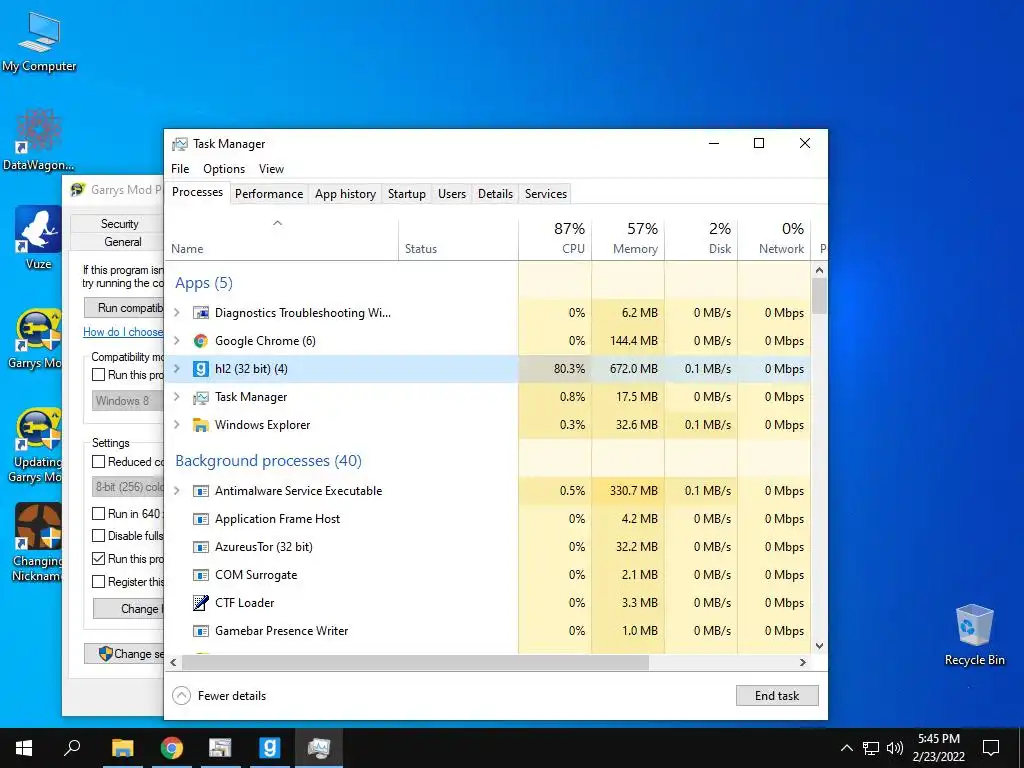Open the Security tab in Properties
Viewport: 1024px width, 768px height.
119,224
